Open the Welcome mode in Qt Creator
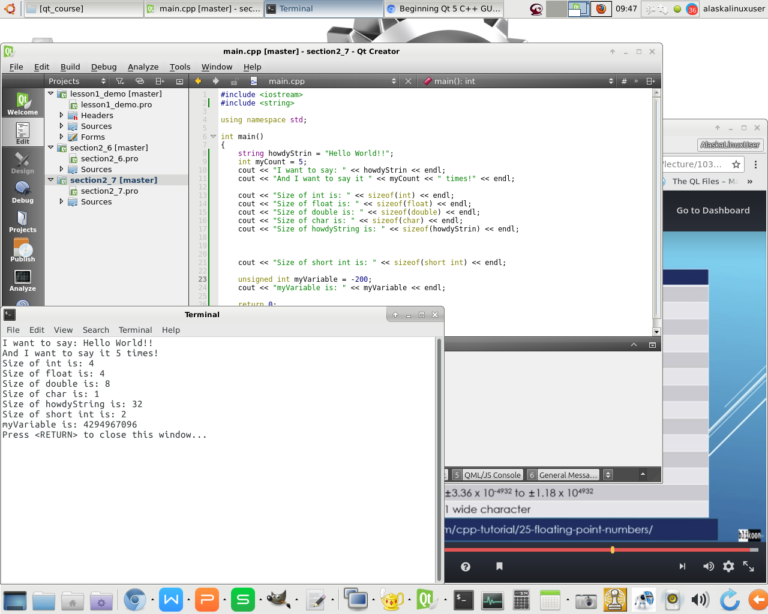This screenshot has height=614, width=768. pyautogui.click(x=22, y=102)
